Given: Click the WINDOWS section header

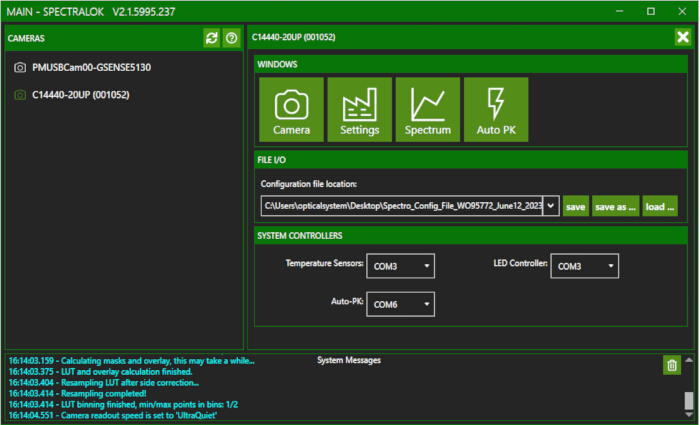Looking at the screenshot, I should (277, 64).
